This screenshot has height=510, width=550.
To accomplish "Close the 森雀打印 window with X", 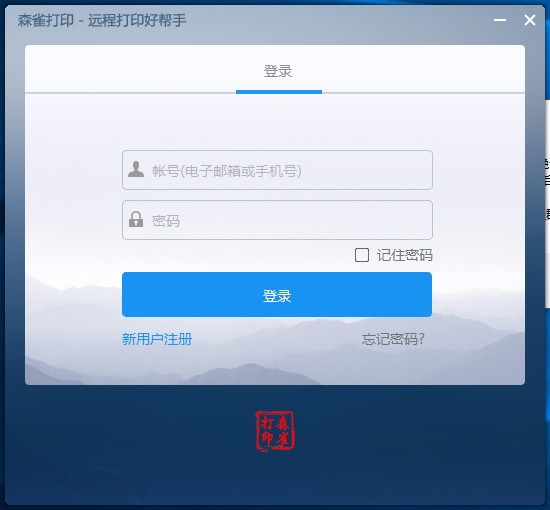I will tap(530, 20).
